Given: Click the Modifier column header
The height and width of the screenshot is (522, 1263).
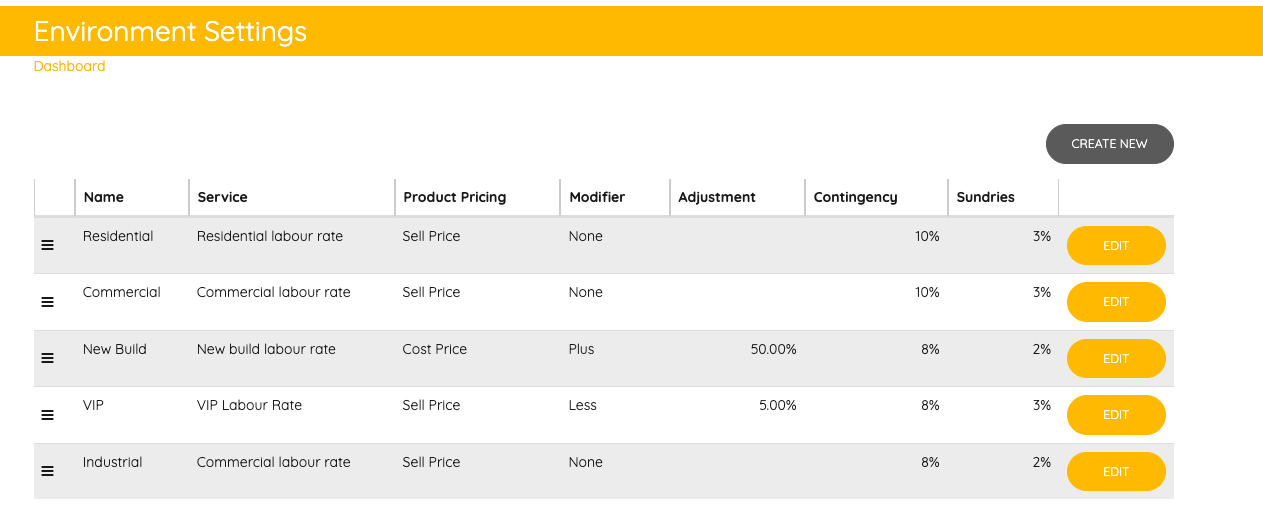Looking at the screenshot, I should pos(597,197).
